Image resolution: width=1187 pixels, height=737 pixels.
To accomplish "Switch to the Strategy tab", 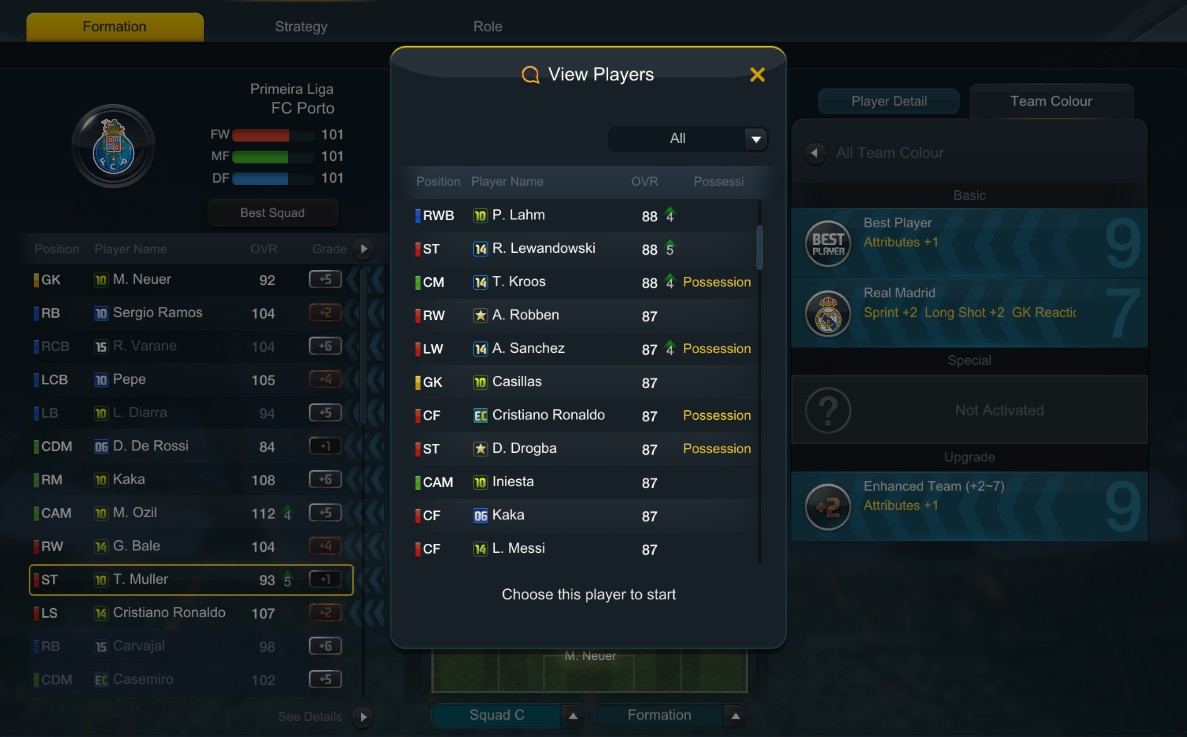I will (301, 26).
